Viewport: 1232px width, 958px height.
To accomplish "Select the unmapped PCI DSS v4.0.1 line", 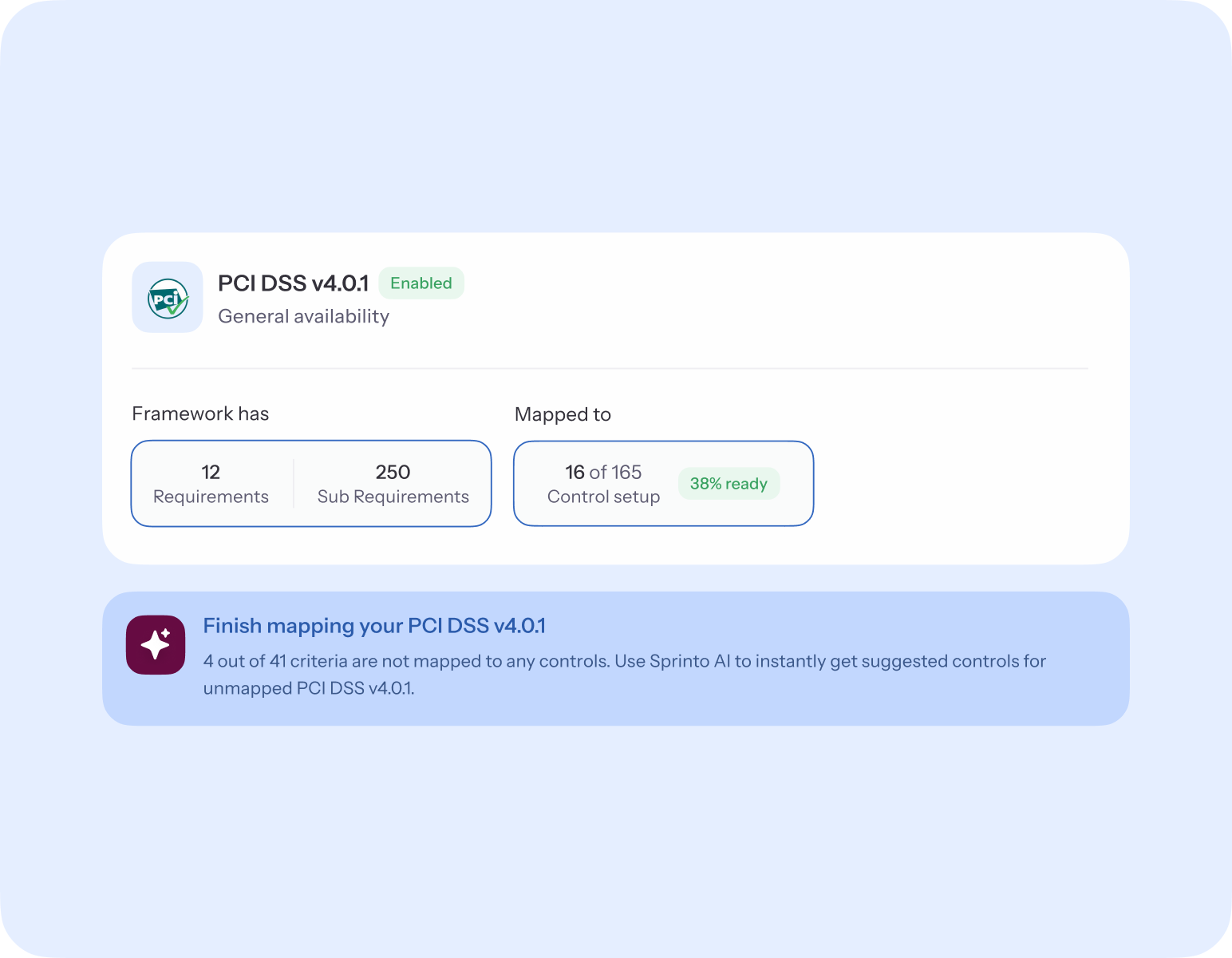I will [309, 688].
